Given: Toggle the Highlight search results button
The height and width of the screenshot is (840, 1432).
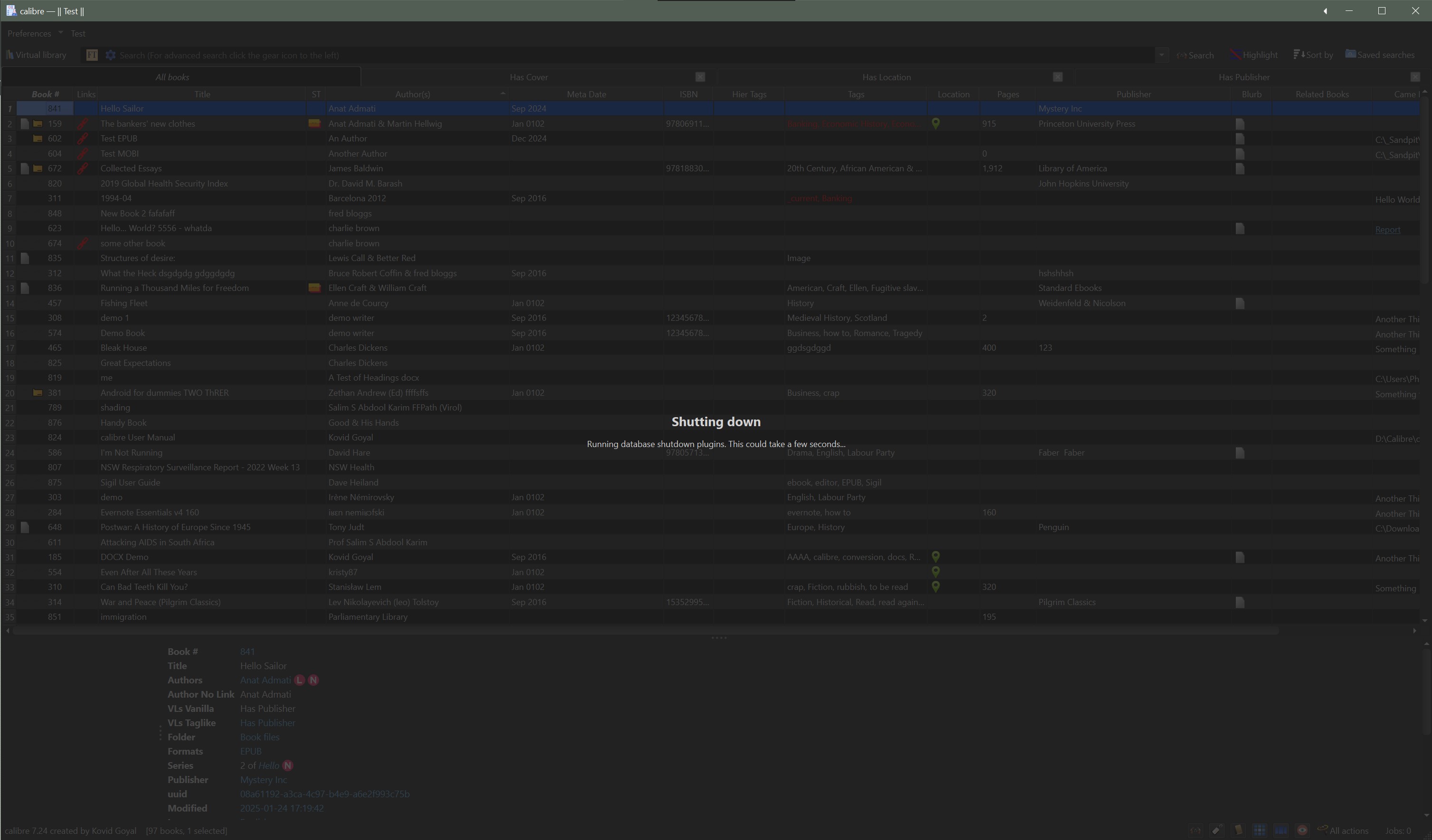Looking at the screenshot, I should (x=1253, y=55).
